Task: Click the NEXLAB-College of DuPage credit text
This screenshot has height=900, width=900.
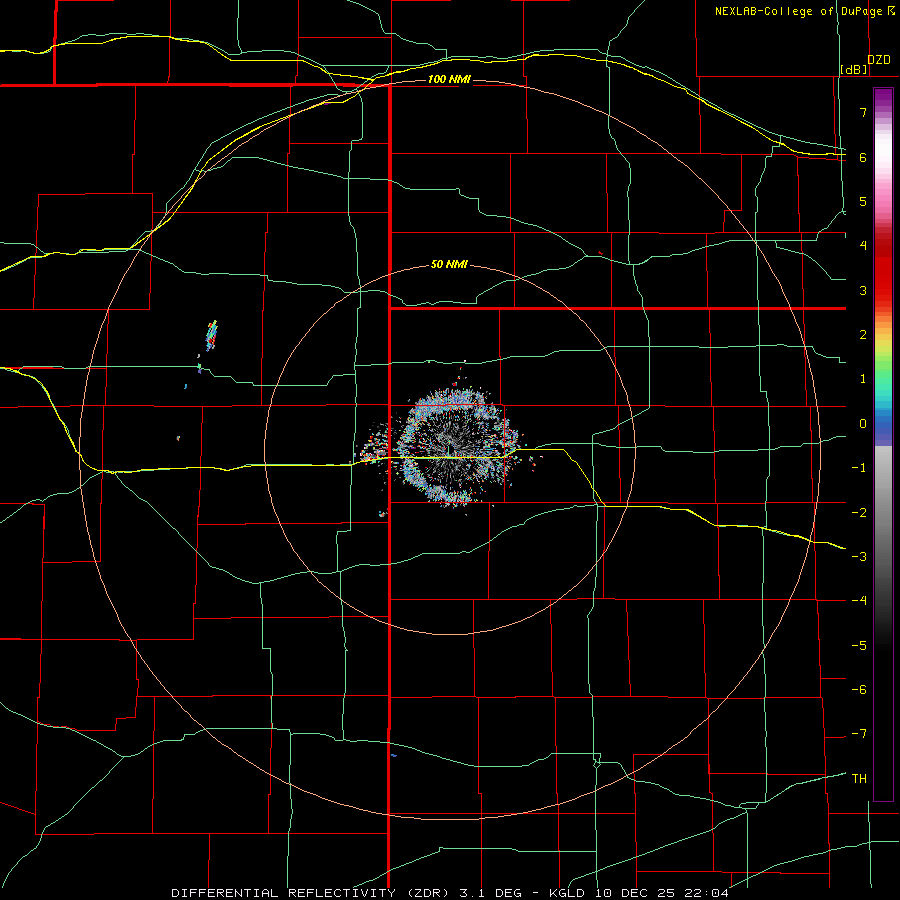Action: pos(798,11)
